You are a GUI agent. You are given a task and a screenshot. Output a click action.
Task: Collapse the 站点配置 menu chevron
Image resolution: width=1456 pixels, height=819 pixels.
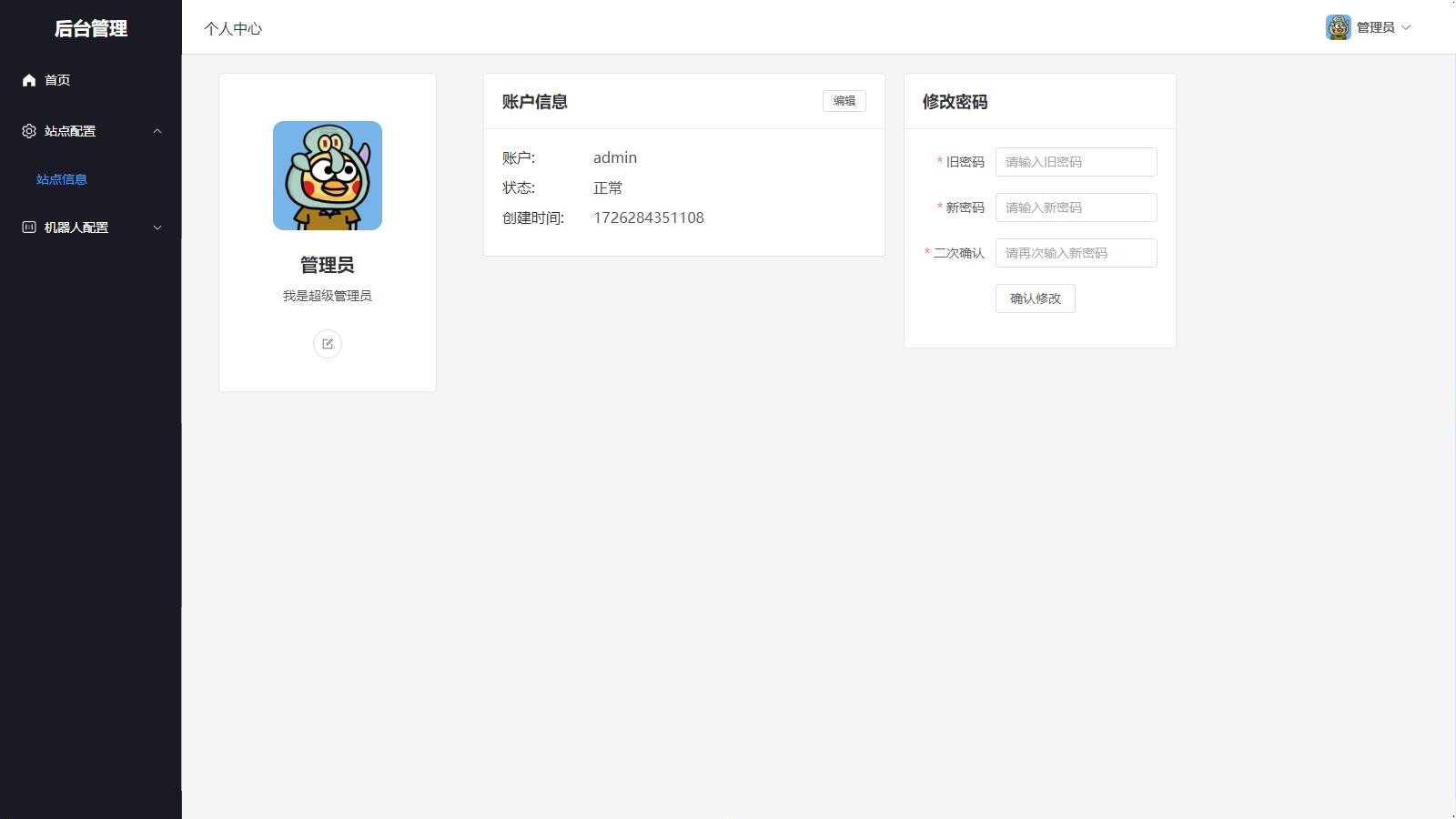[157, 131]
